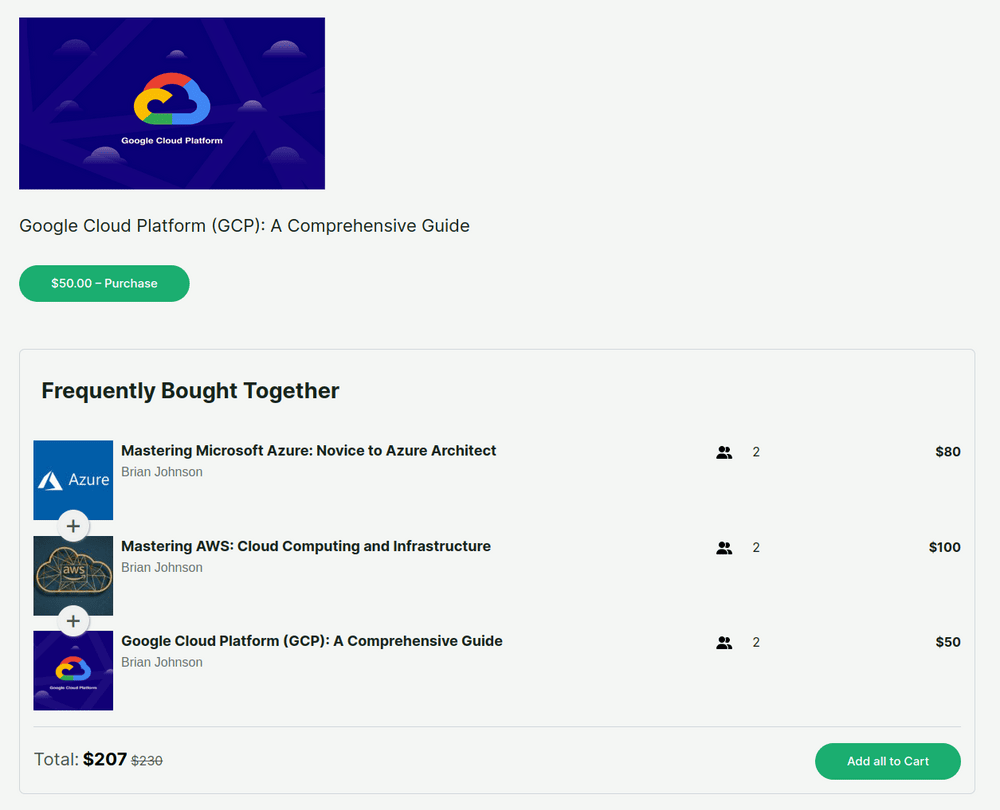Screen dimensions: 1000x810
Task: Open Mastering AWS: Cloud Computing and Infrastructure
Action: point(306,547)
